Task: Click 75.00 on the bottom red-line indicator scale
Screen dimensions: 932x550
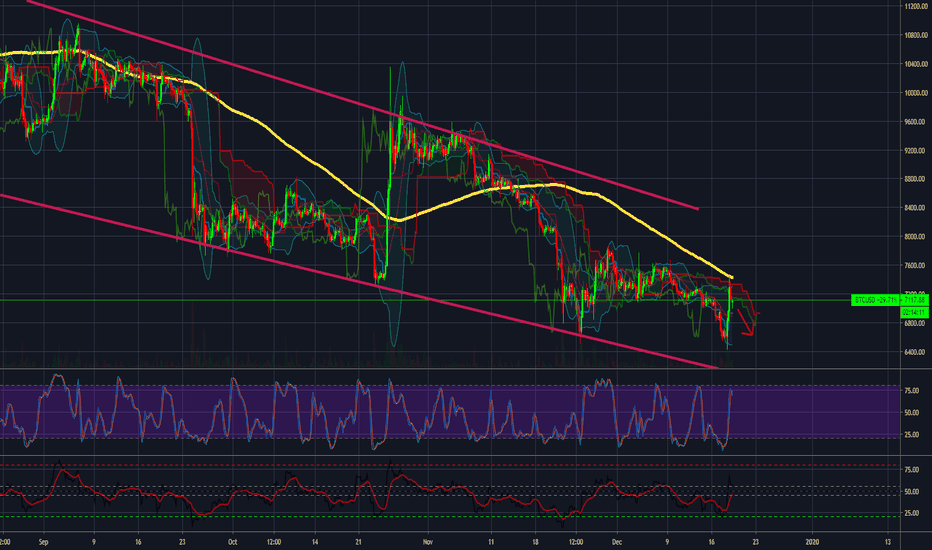Action: coord(912,470)
